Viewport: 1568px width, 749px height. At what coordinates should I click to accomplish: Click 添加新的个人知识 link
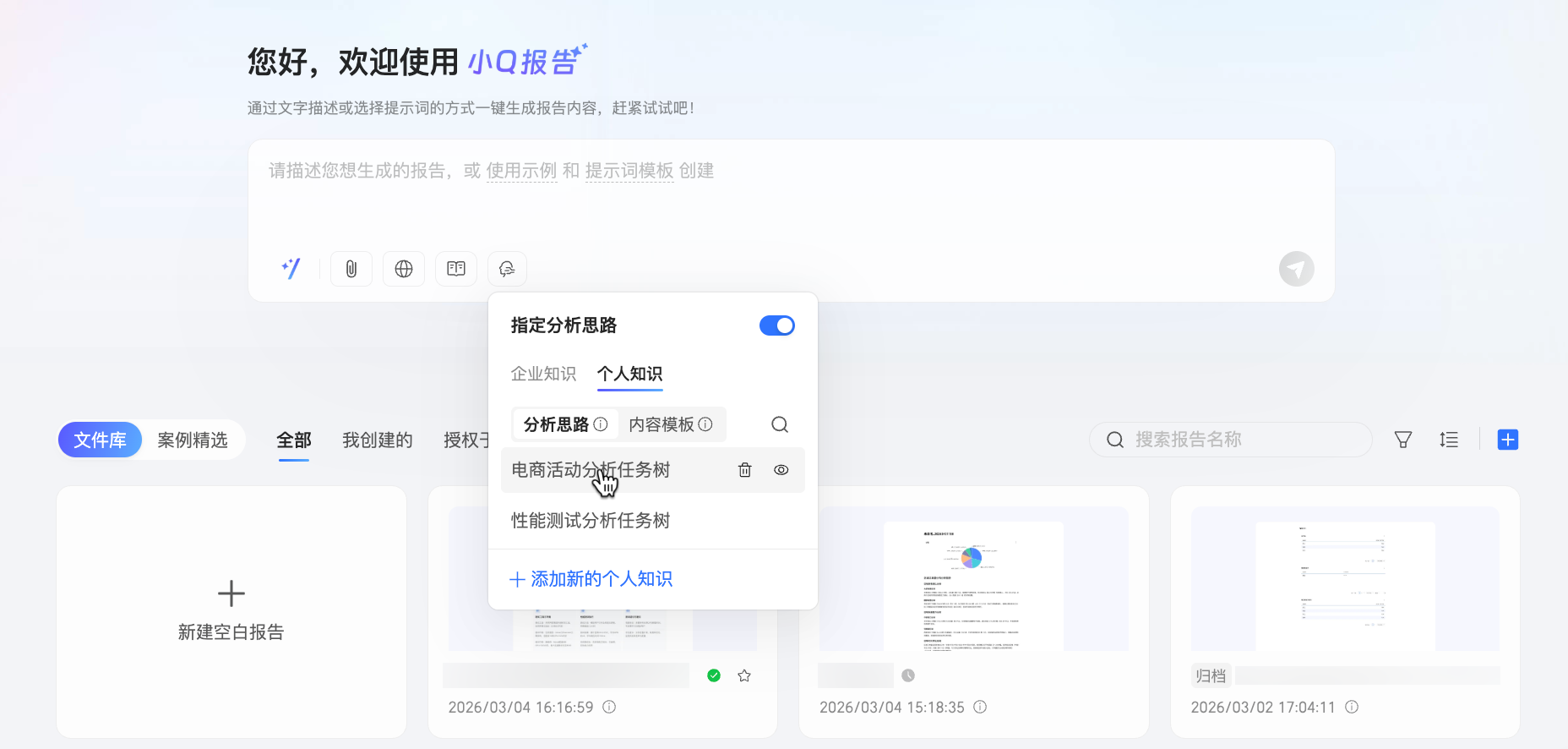pos(591,579)
